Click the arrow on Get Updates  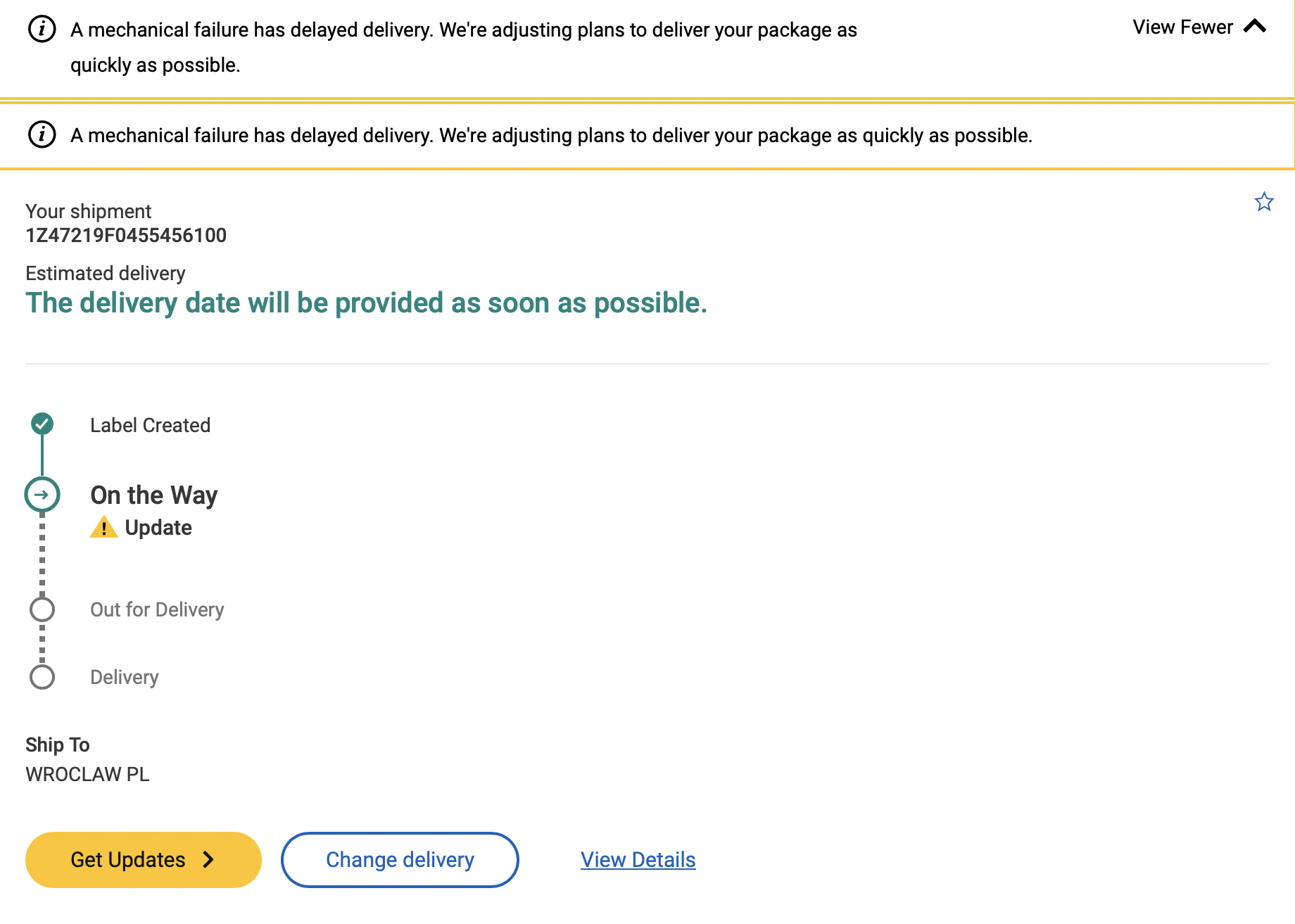coord(208,859)
